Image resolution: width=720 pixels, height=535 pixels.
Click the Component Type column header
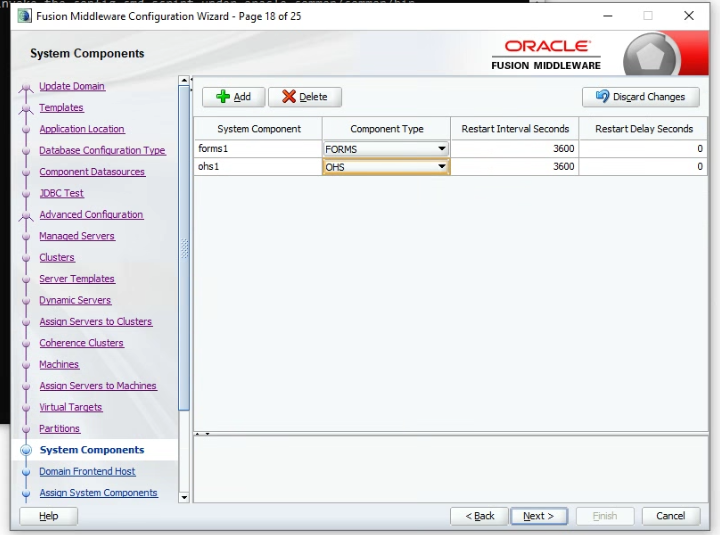[x=387, y=129]
